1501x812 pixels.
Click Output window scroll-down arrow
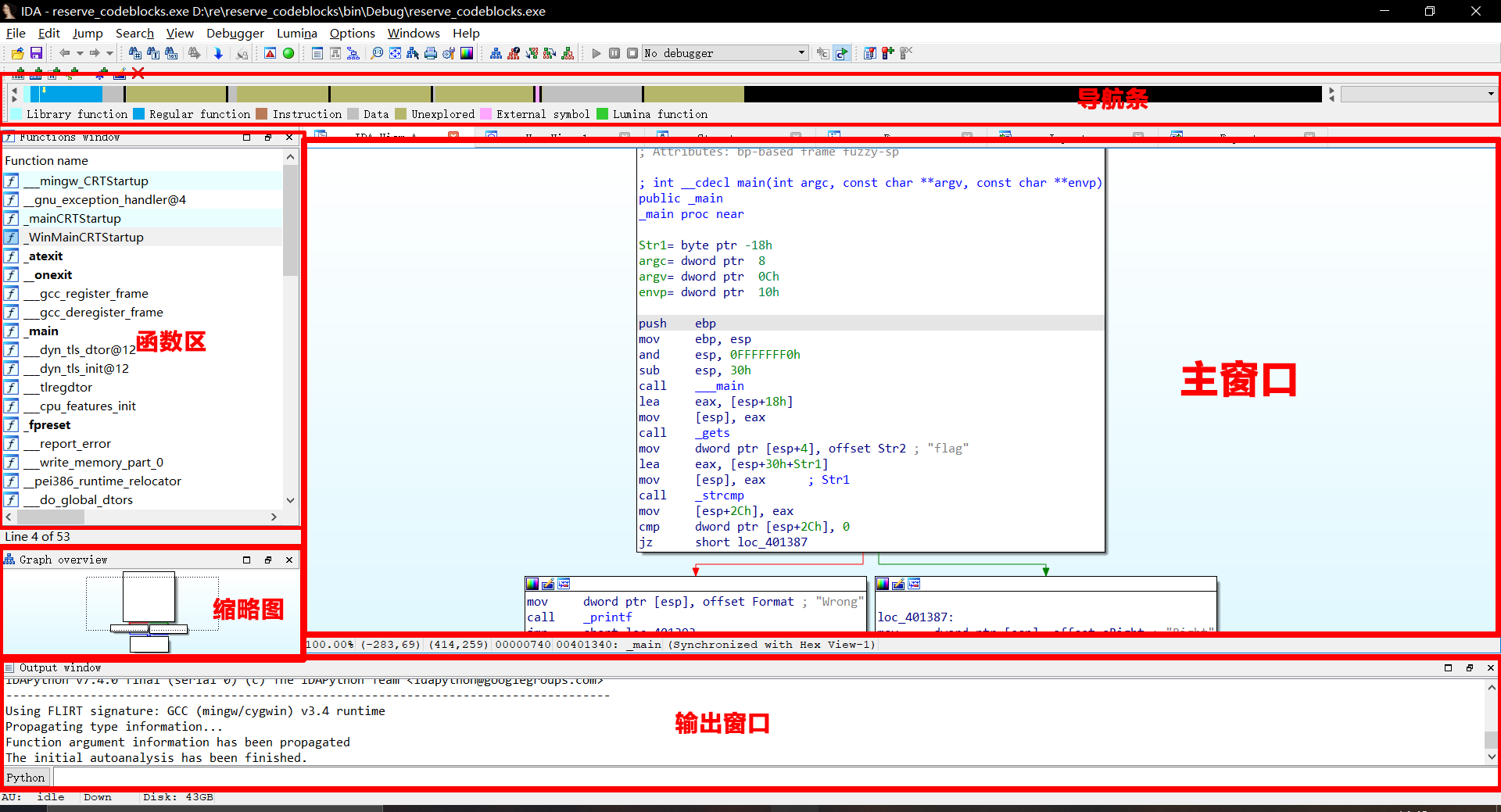click(x=1492, y=757)
